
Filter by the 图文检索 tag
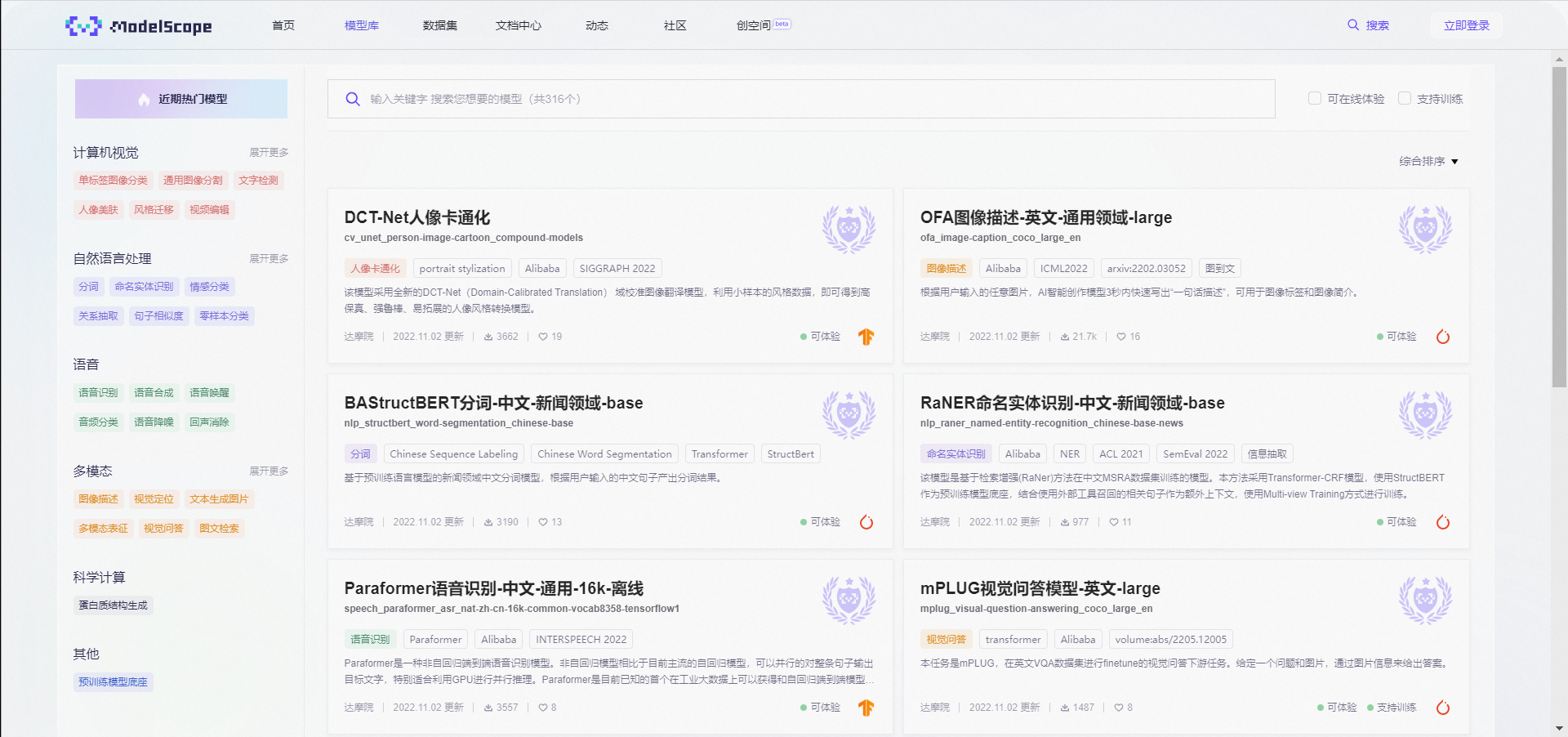[x=220, y=529]
